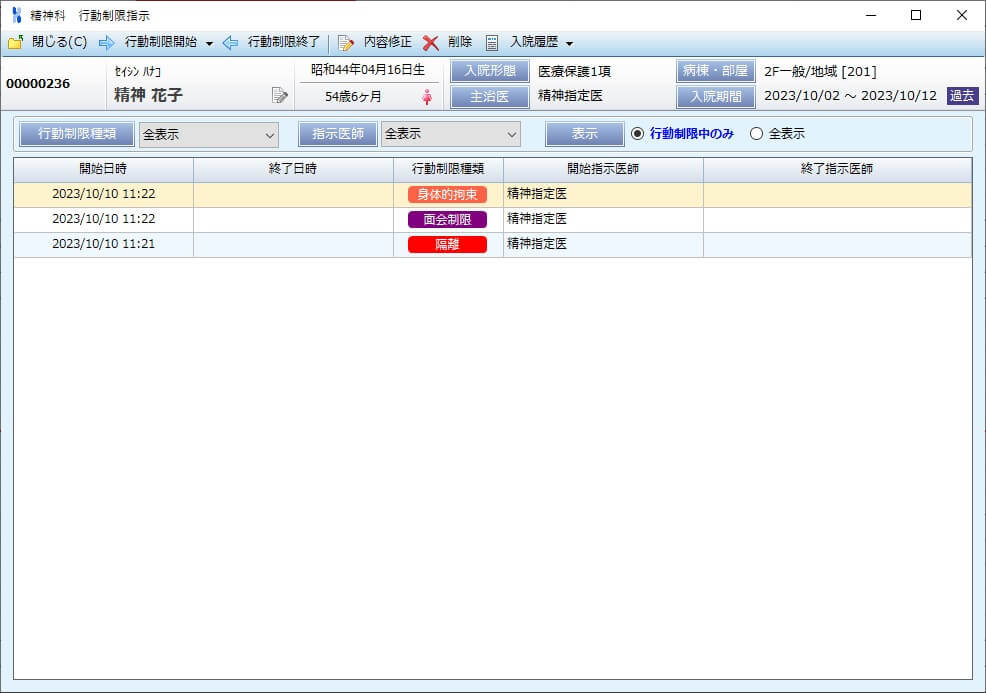Image resolution: width=986 pixels, height=693 pixels.
Task: Click the 病棟・部屋 button
Action: click(x=715, y=71)
